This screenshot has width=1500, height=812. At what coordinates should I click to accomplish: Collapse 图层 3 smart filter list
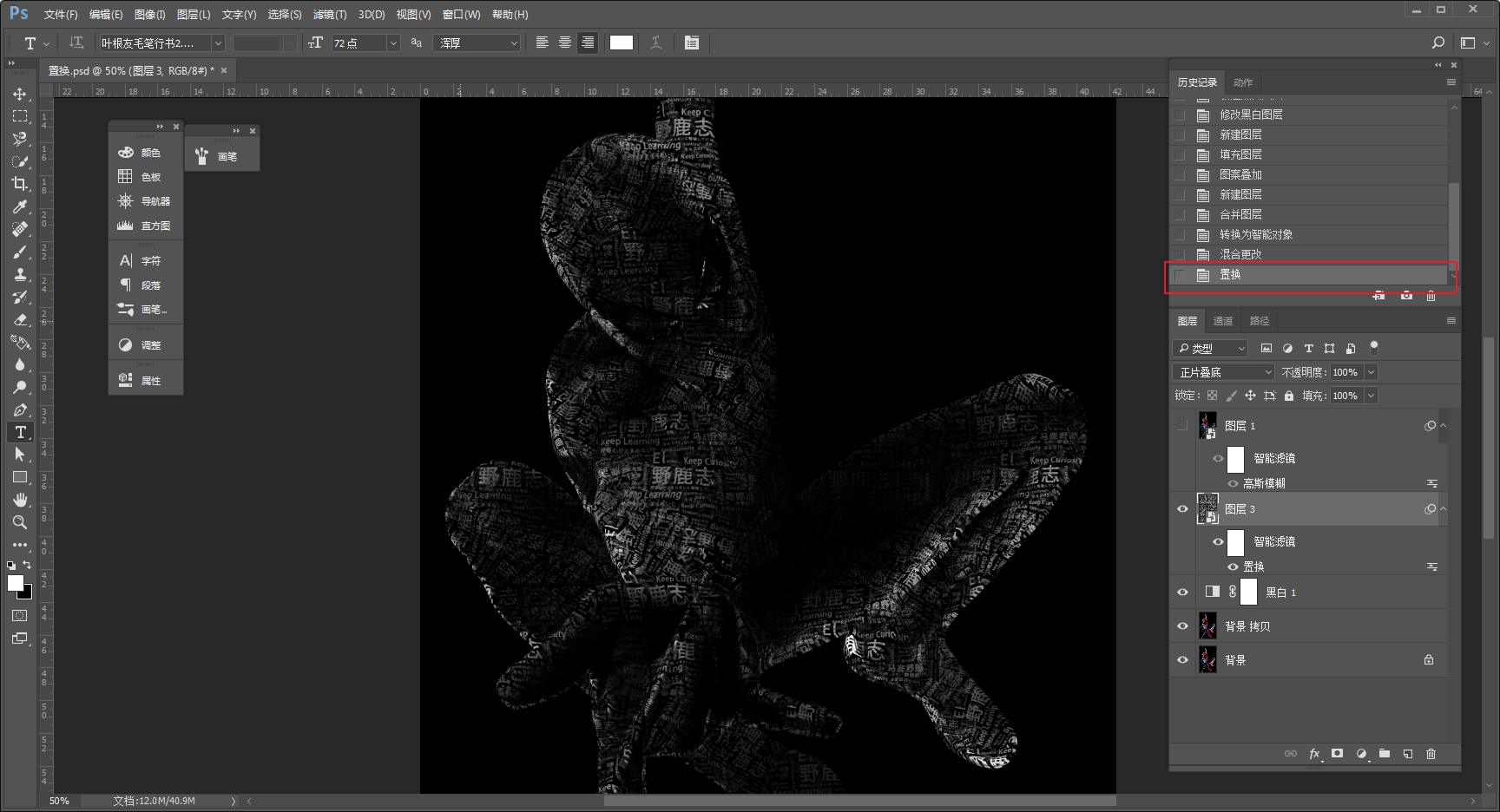1443,508
